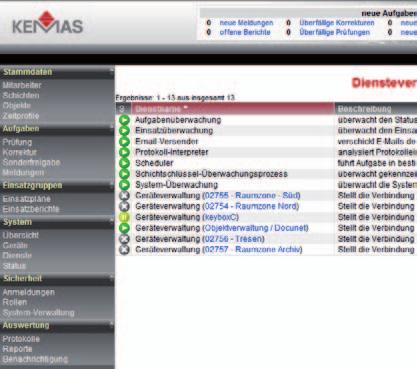This screenshot has height=369, width=417.
Task: Sort table by Dienstname column header
Action: coord(233,109)
